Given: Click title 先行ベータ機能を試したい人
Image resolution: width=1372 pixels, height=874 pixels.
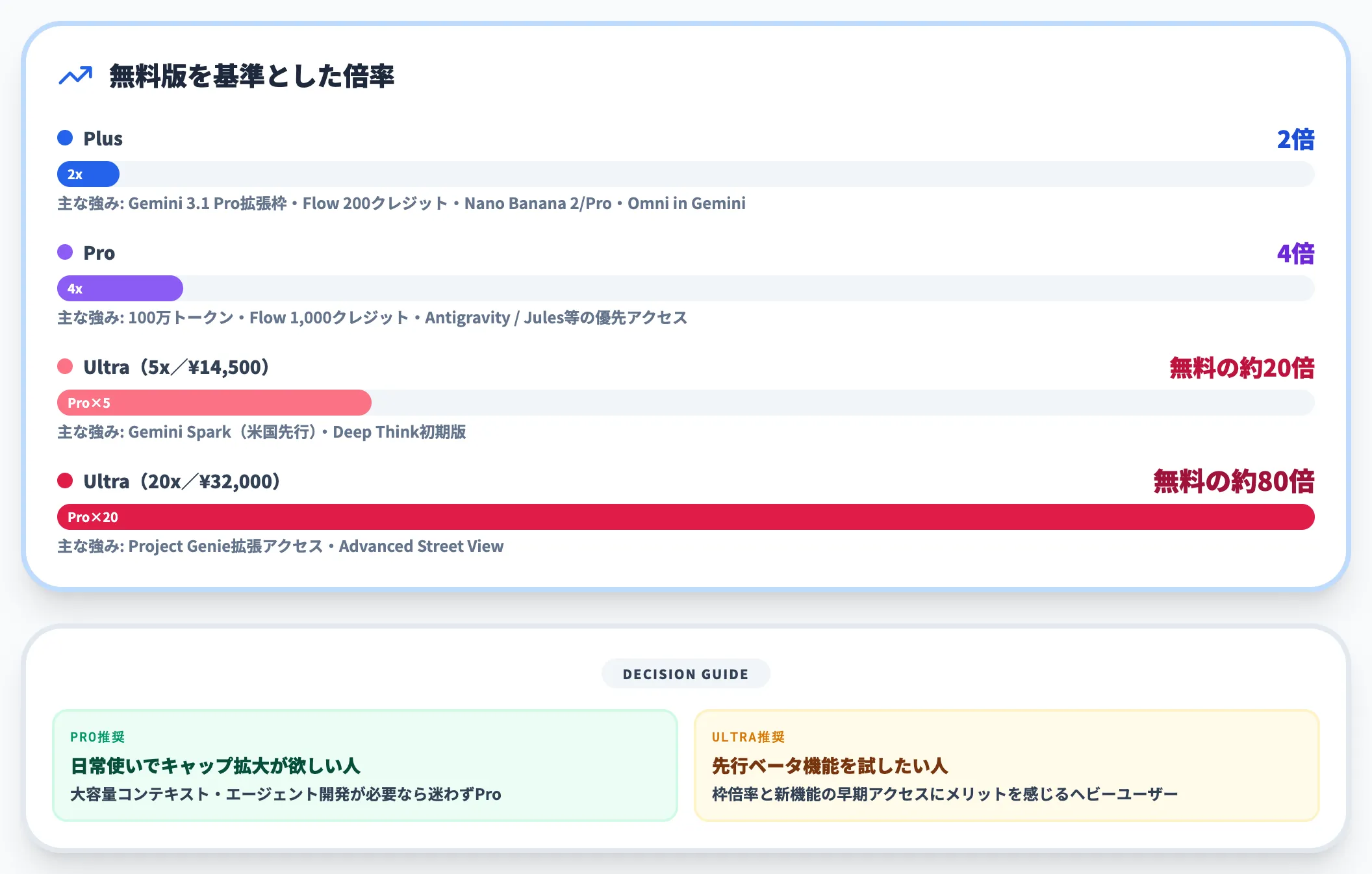Looking at the screenshot, I should coord(830,766).
